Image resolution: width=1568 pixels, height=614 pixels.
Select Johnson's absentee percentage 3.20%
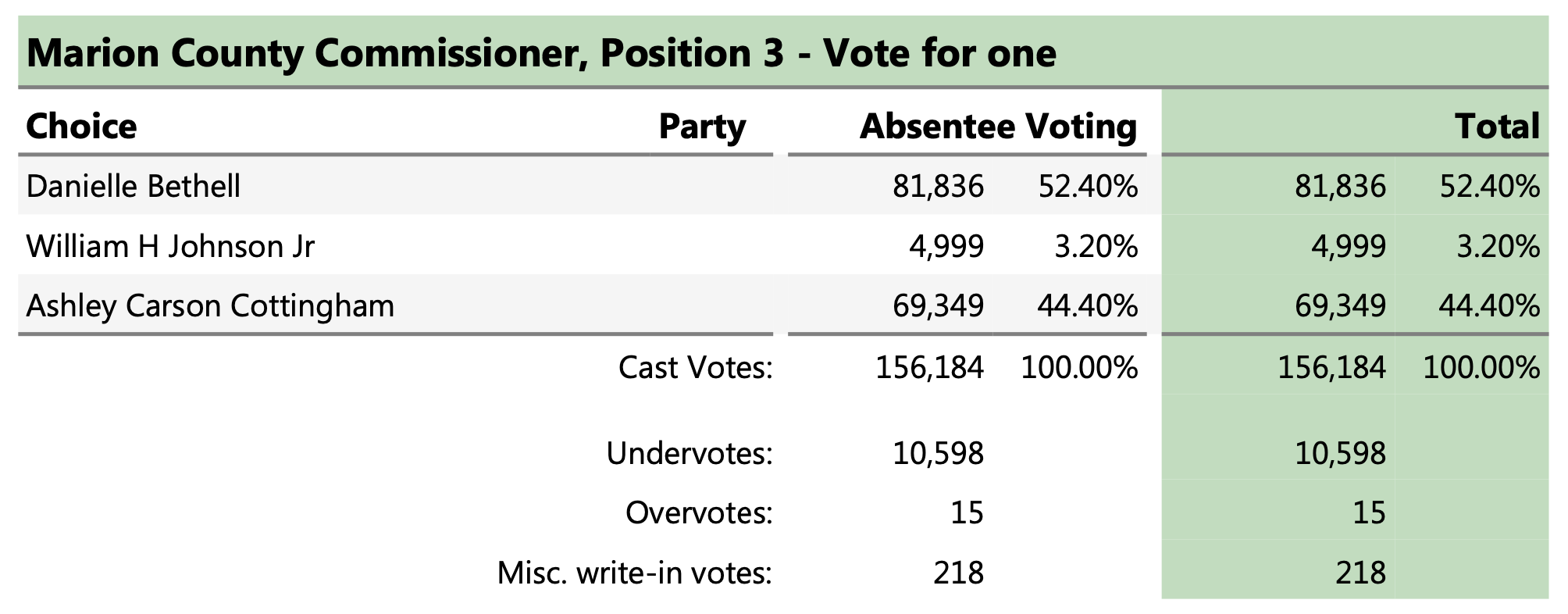tap(1096, 246)
